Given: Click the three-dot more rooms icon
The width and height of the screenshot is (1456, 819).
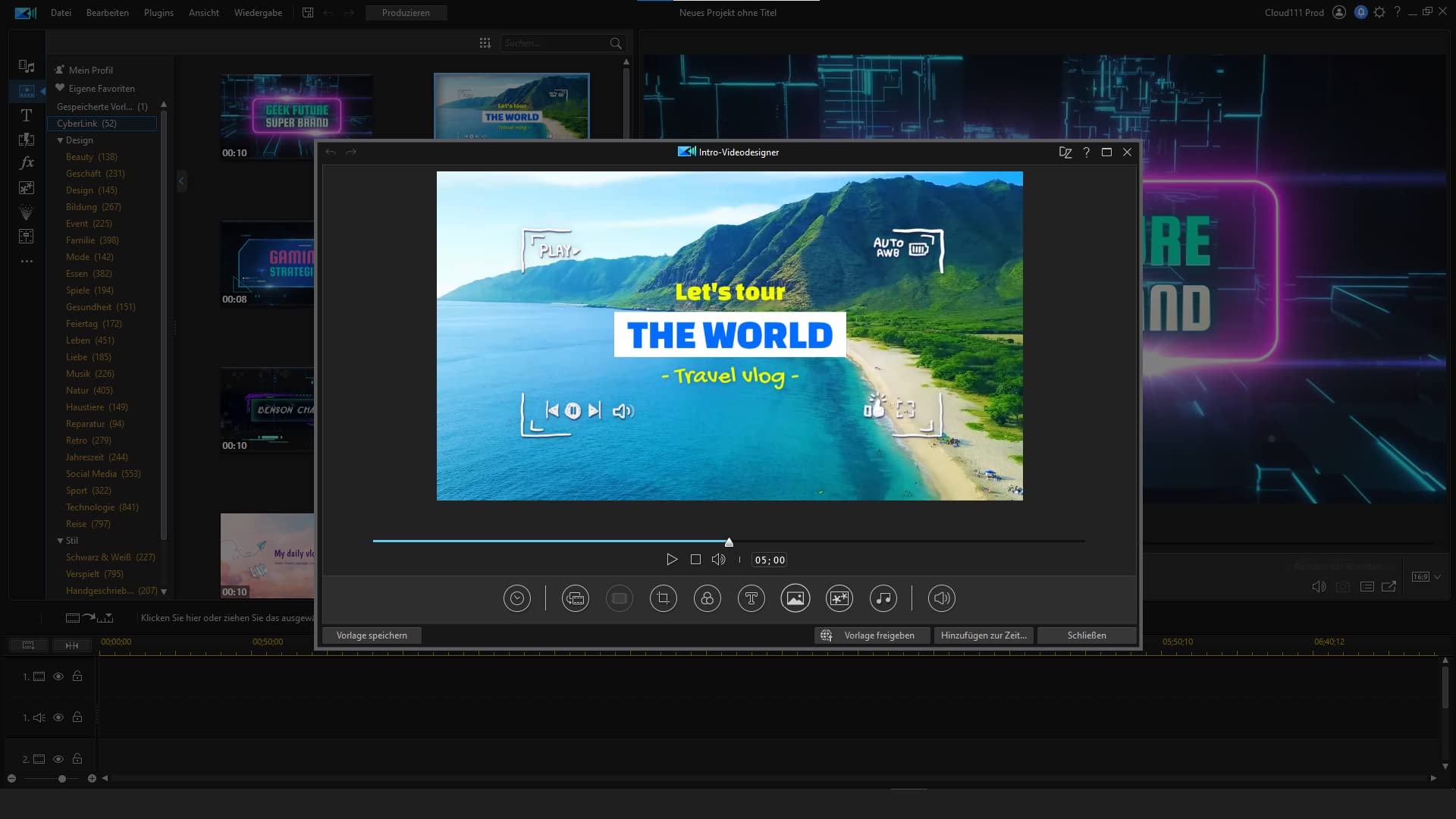Looking at the screenshot, I should coord(27,261).
